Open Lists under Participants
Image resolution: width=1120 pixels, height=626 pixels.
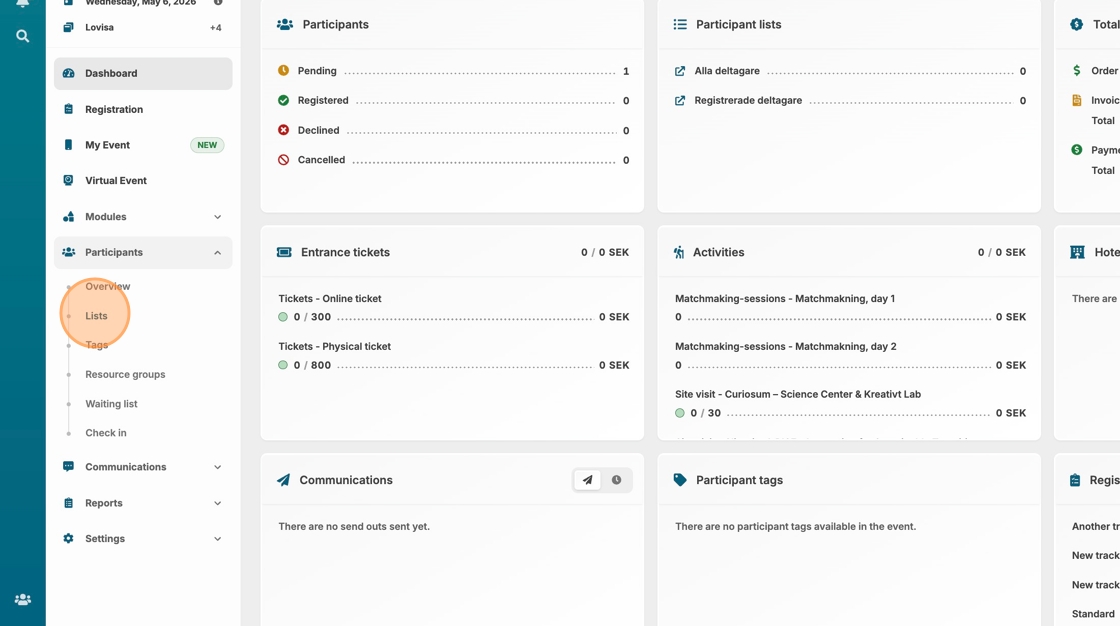[96, 316]
